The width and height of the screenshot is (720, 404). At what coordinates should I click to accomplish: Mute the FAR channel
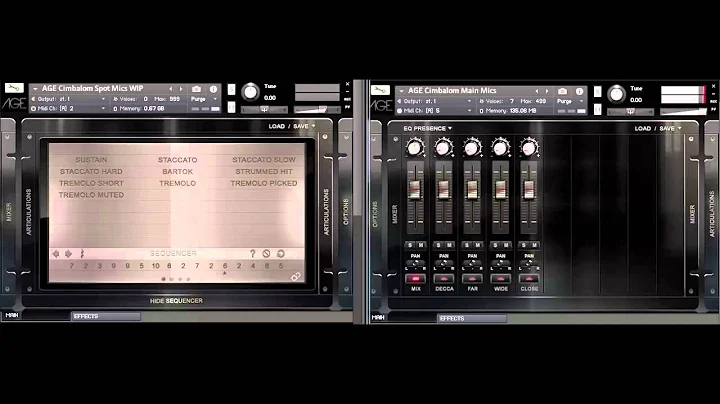pyautogui.click(x=478, y=245)
